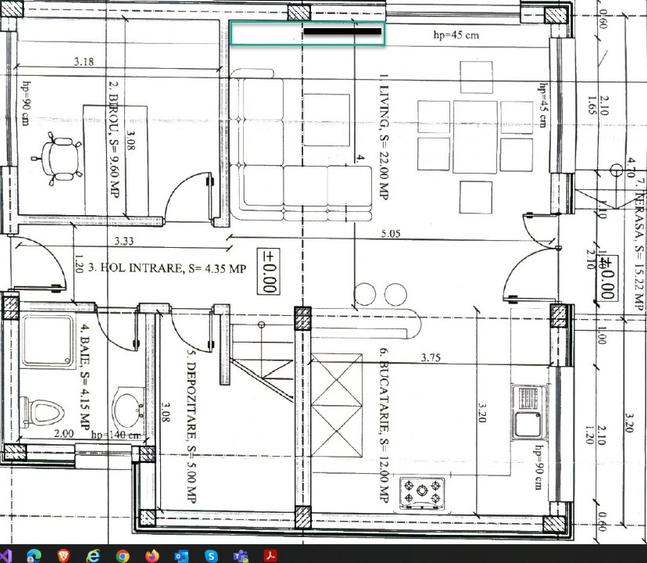Click the 'hp=90 cm' note in the birou

[26, 103]
